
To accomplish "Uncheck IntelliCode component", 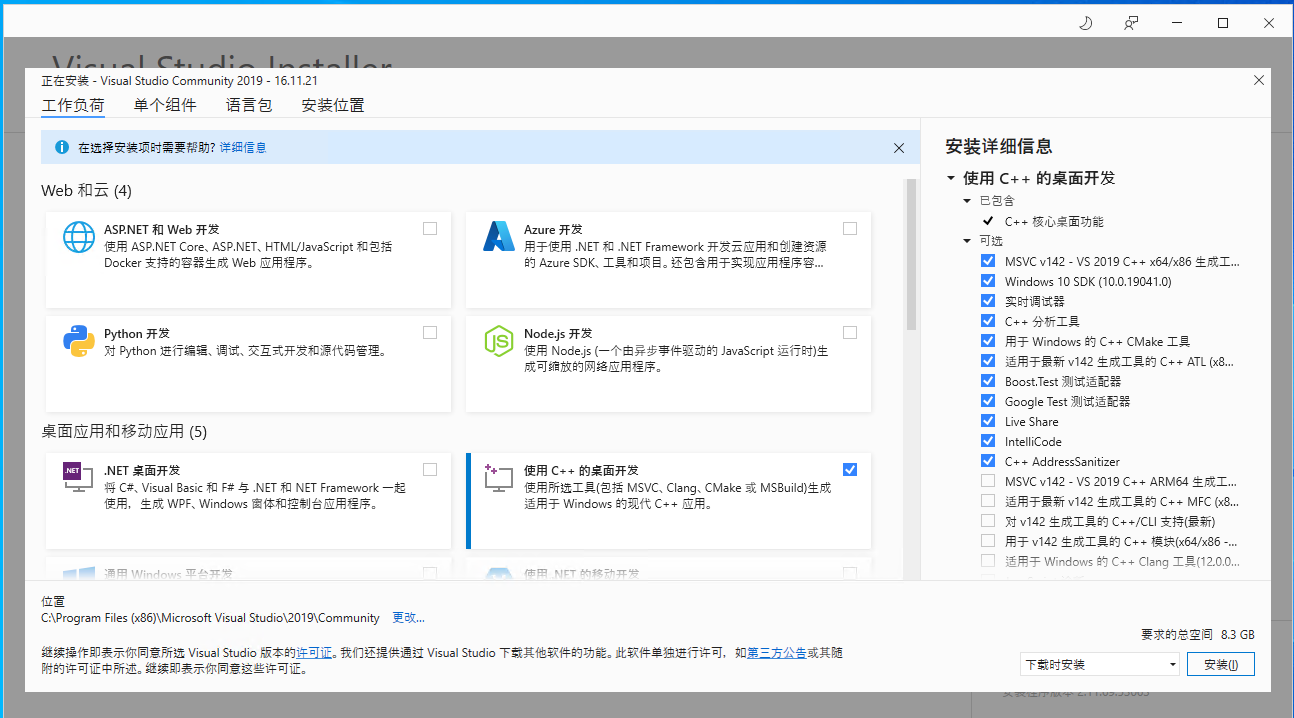I will (988, 441).
